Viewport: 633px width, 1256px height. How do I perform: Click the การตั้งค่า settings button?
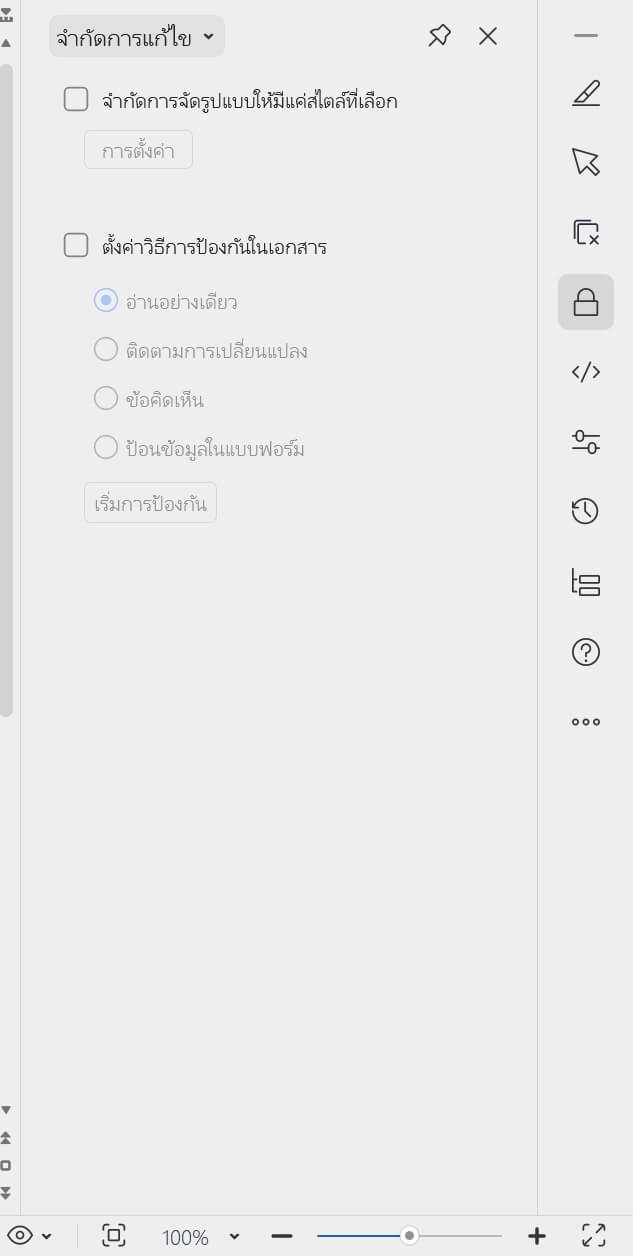(x=138, y=150)
